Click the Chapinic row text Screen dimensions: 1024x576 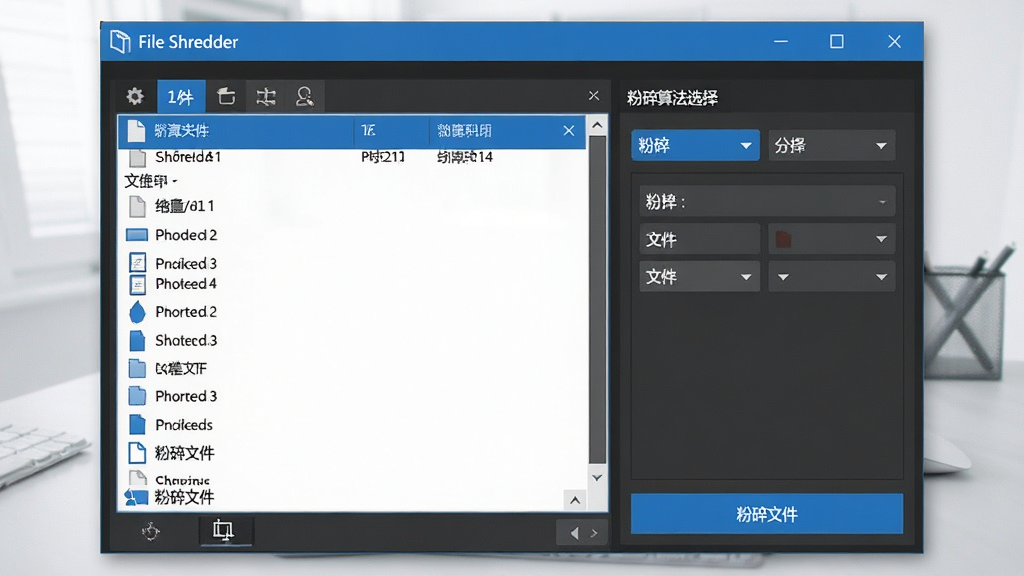(x=182, y=481)
